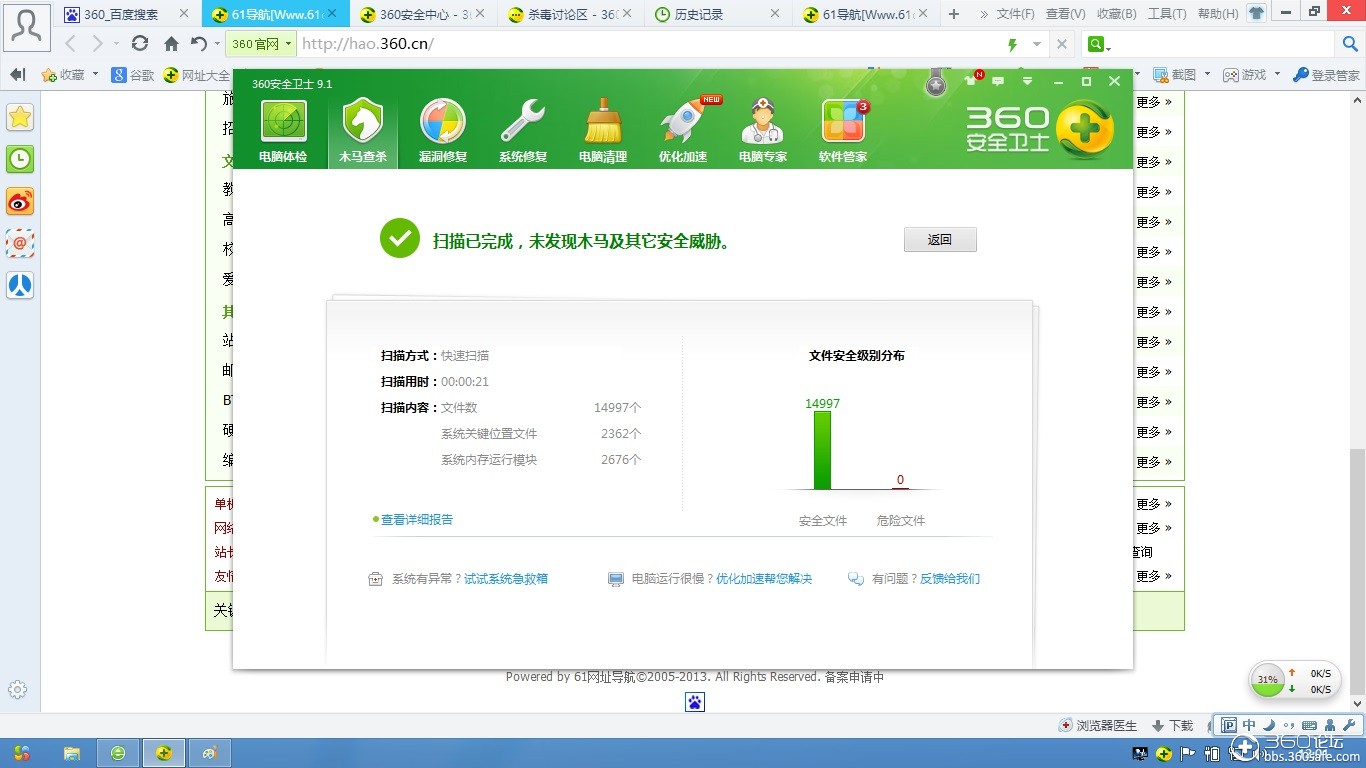Open 浏览器医生 in the status bar
The image size is (1366, 768).
coord(1099,726)
